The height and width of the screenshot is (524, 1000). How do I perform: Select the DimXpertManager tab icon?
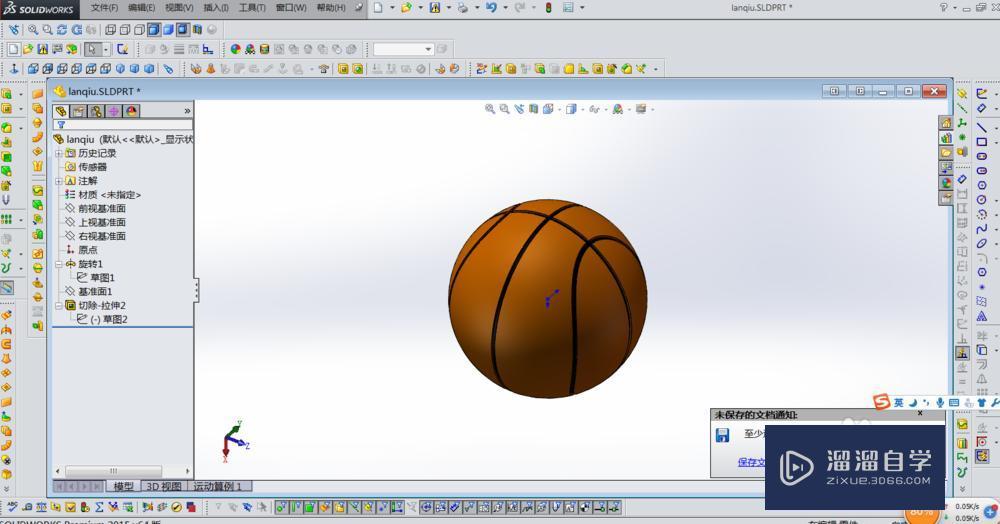tap(114, 111)
